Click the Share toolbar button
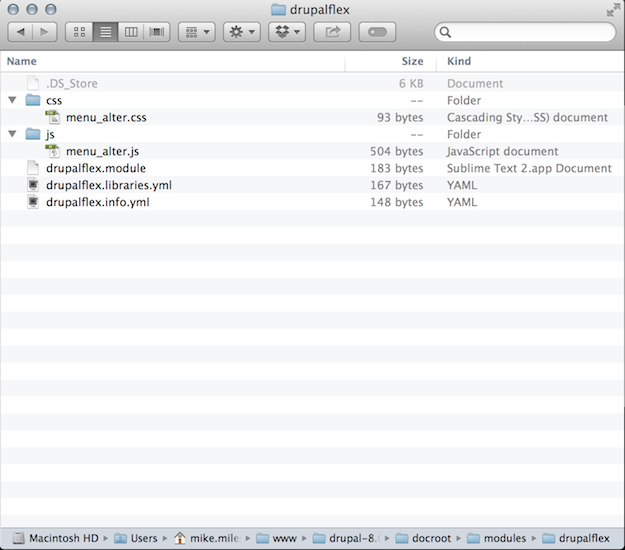This screenshot has height=550, width=625. pyautogui.click(x=332, y=32)
